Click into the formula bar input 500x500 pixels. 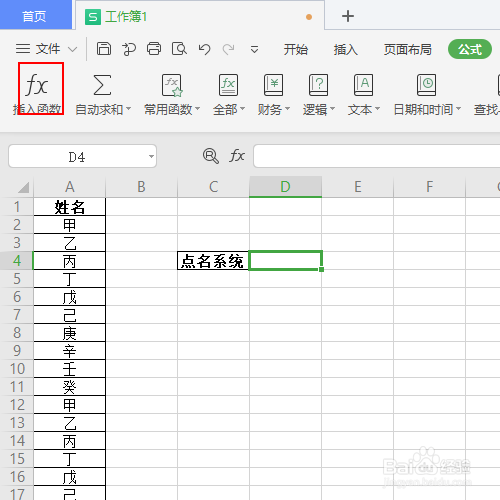377,156
